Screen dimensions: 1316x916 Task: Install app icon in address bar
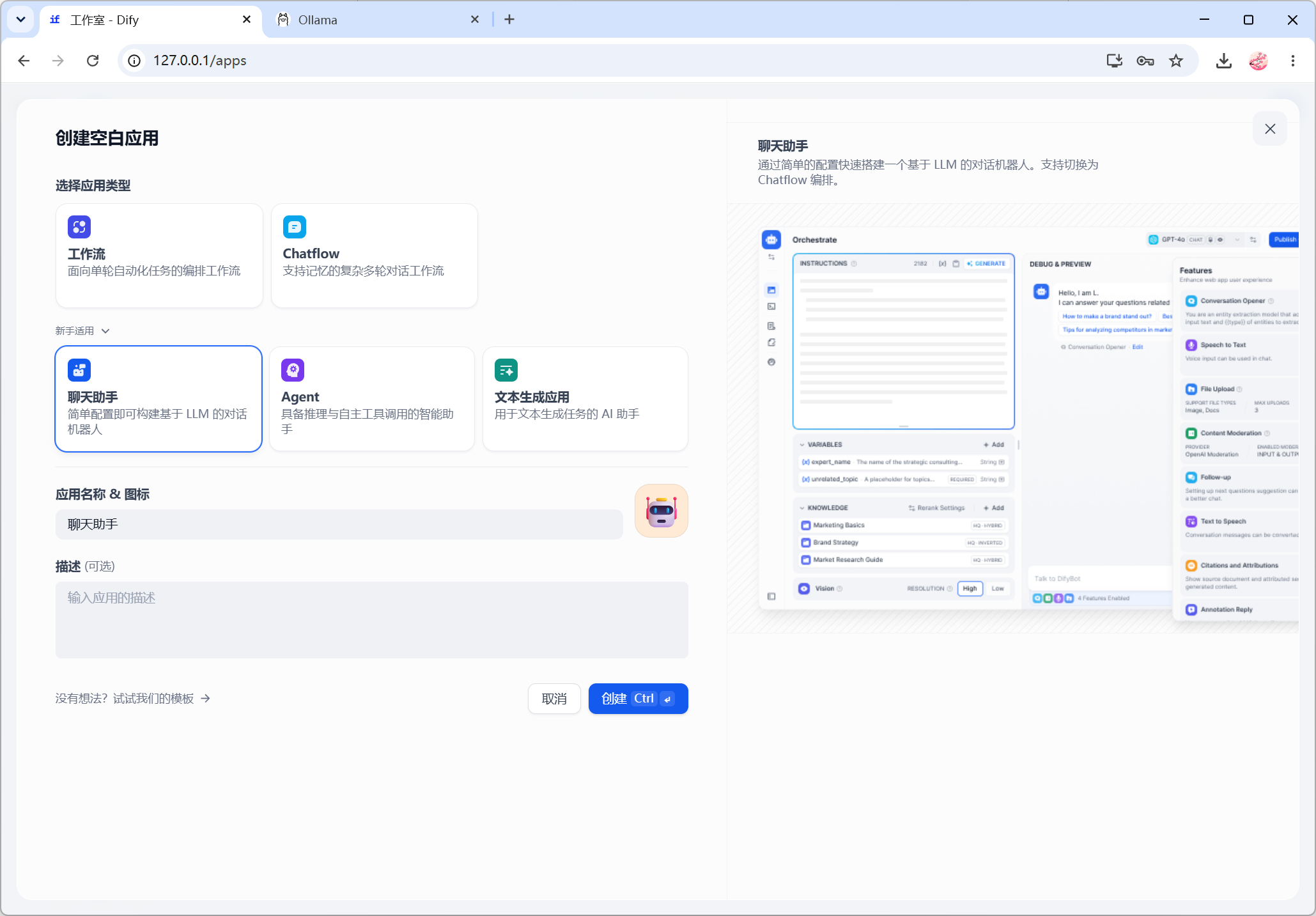click(1115, 61)
